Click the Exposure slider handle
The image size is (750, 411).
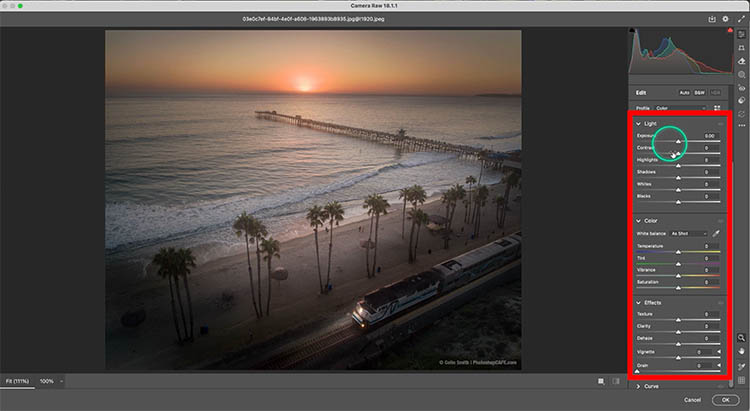pyautogui.click(x=679, y=143)
